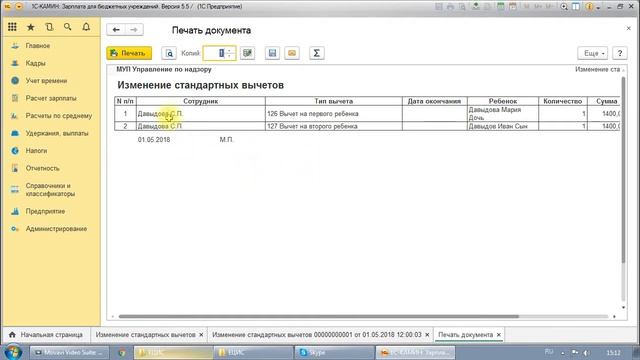Open the Windows Start button
This screenshot has width=640, height=360.
pos(13,352)
